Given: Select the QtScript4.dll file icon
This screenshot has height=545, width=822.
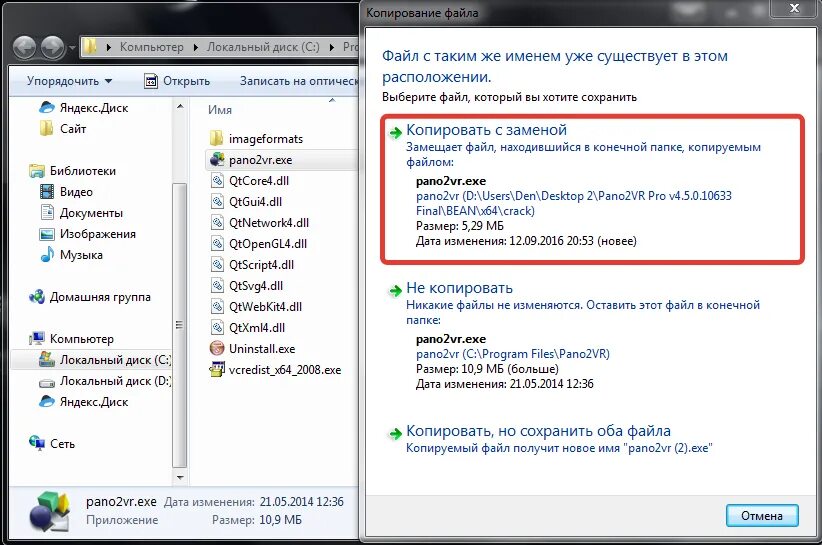Looking at the screenshot, I should pyautogui.click(x=217, y=265).
